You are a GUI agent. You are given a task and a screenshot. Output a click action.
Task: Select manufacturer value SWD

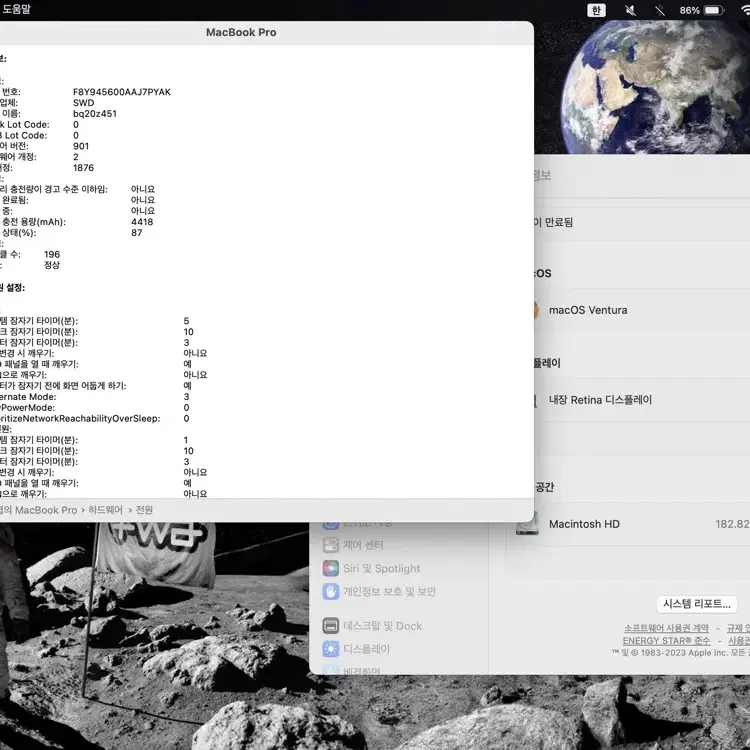click(83, 103)
